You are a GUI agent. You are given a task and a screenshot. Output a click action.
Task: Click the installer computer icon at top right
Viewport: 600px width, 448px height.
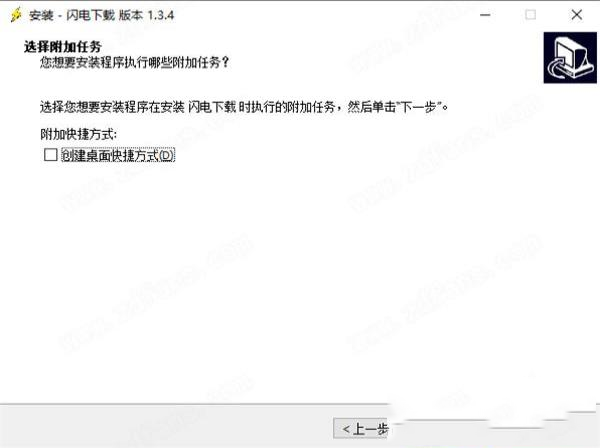570,57
